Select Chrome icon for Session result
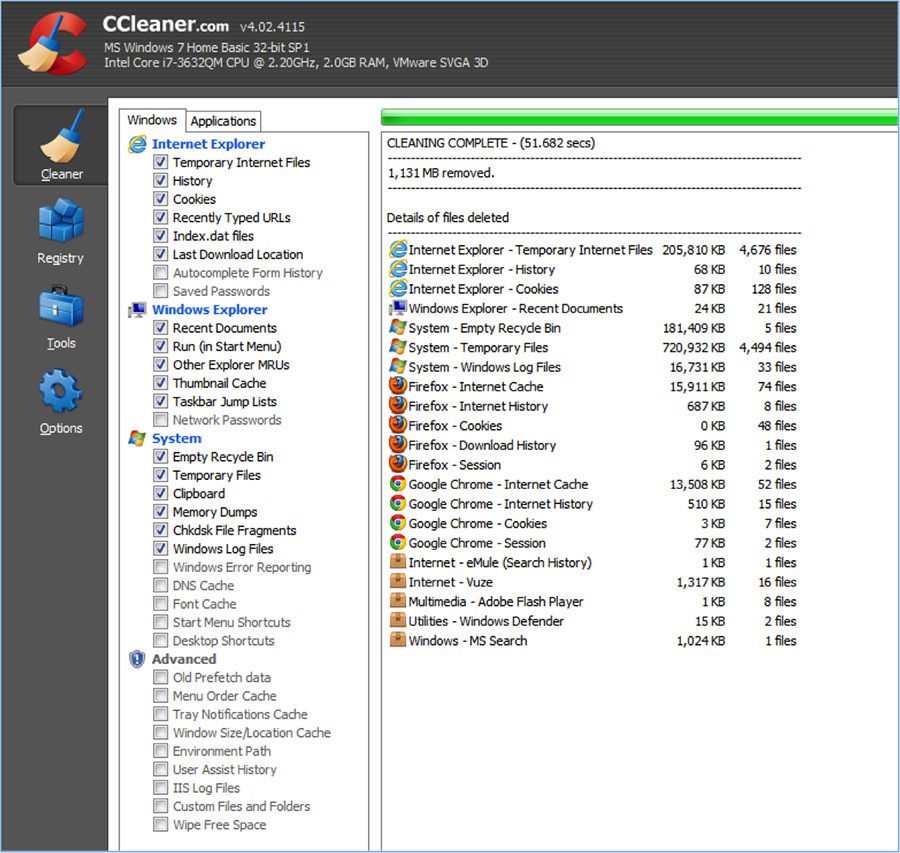 398,542
